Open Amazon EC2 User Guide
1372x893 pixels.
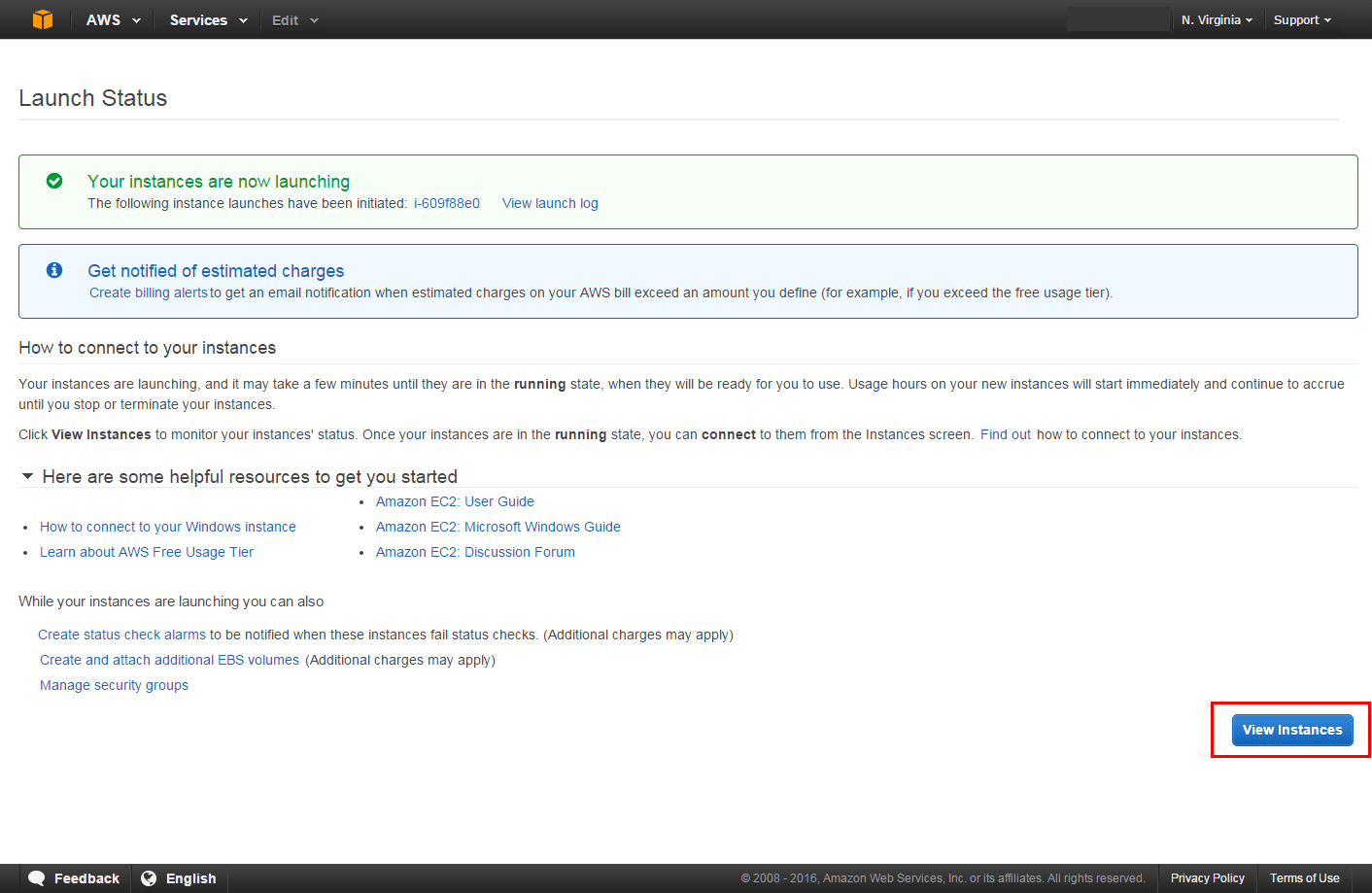pos(455,501)
